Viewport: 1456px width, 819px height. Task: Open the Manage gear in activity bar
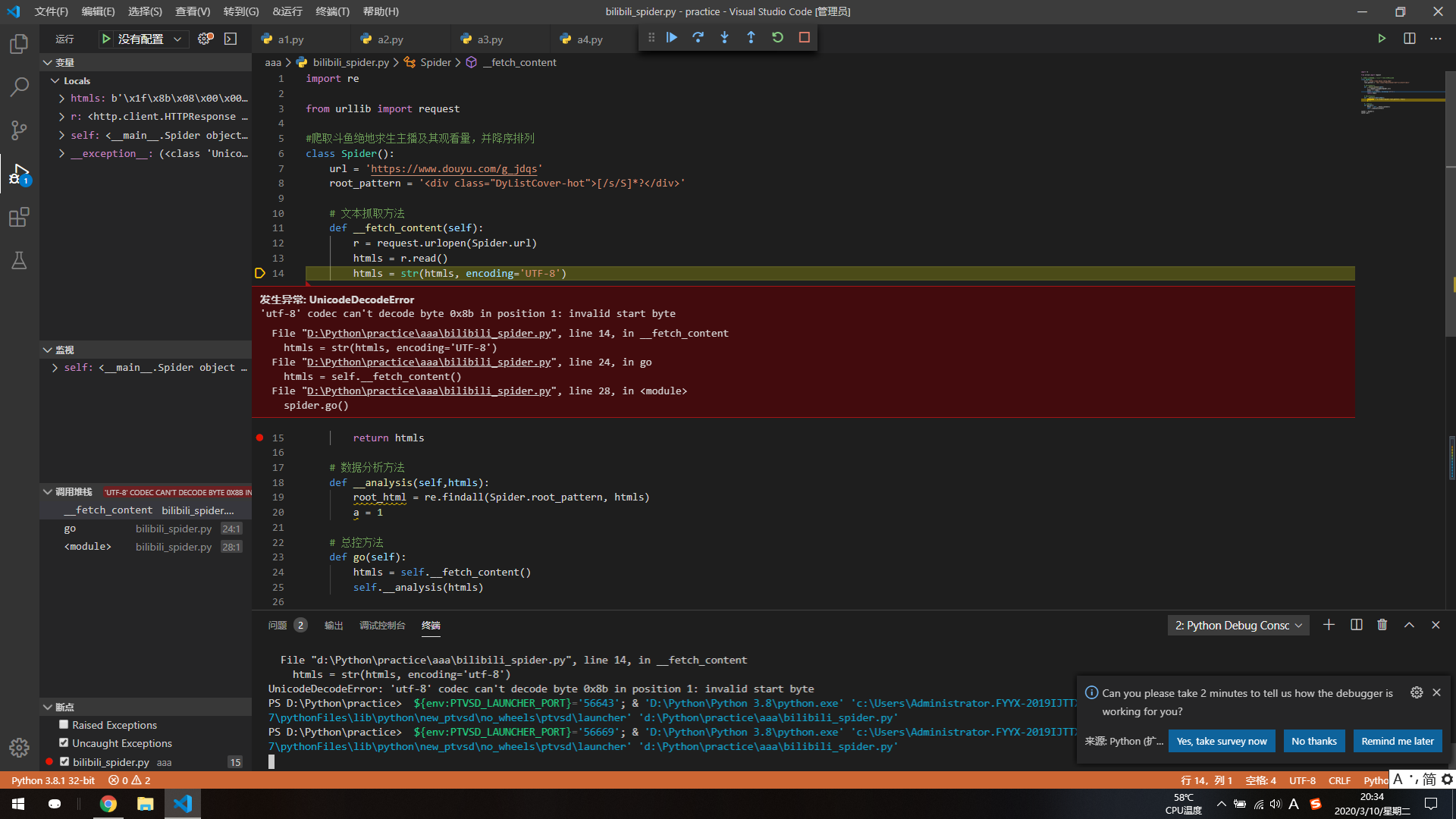coord(19,748)
